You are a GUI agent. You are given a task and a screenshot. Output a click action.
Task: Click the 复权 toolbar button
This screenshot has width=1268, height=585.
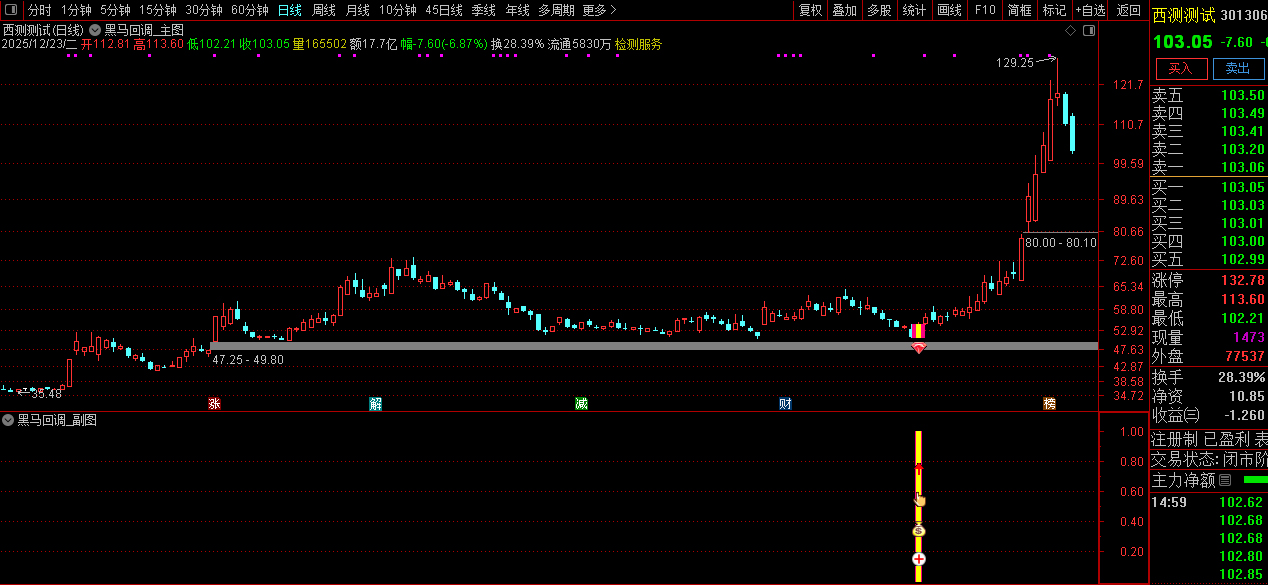click(810, 10)
